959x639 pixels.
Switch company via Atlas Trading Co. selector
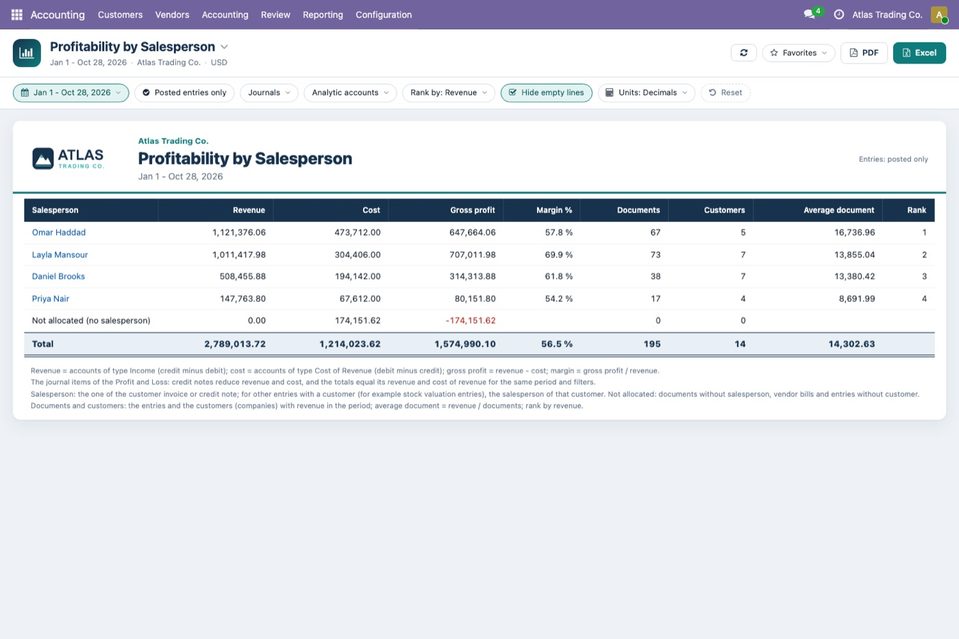point(887,15)
